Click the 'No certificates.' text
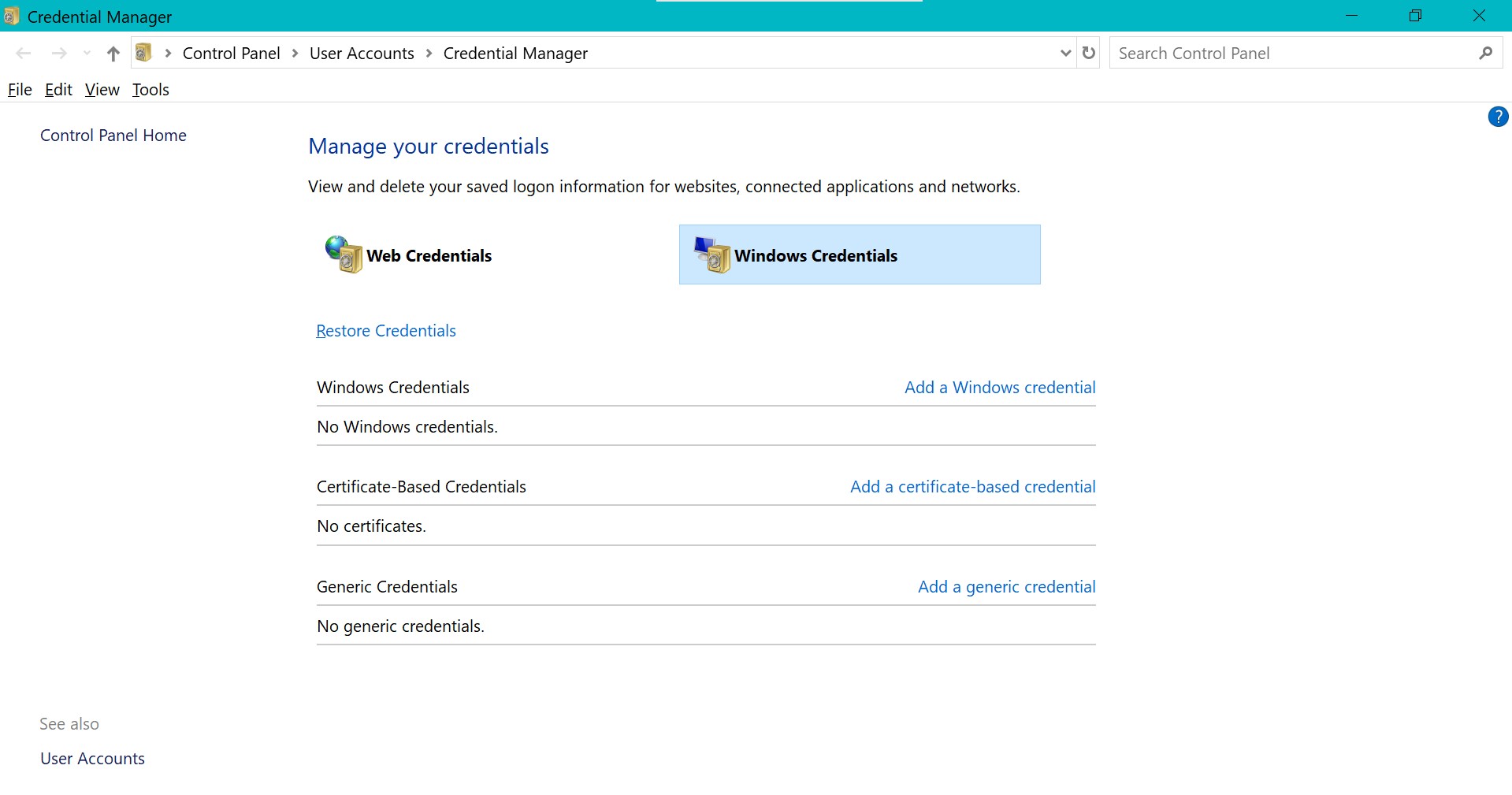Screen dimensions: 1512x795 tap(371, 526)
